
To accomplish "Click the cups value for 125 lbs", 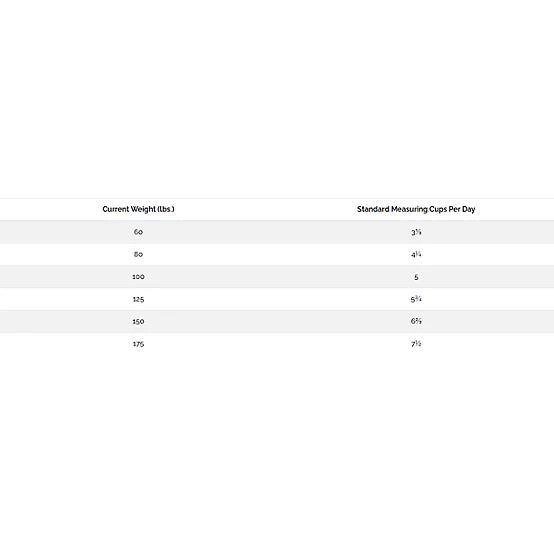I will click(x=416, y=299).
